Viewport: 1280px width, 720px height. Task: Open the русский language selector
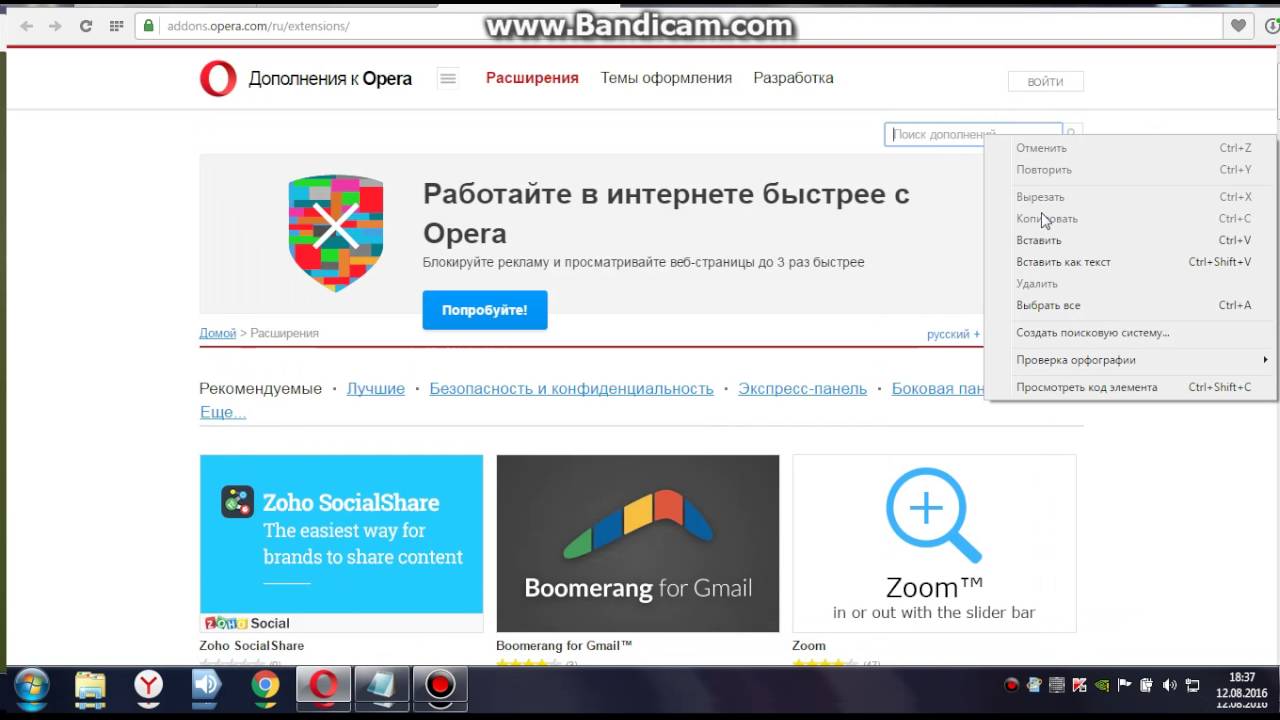tap(953, 334)
